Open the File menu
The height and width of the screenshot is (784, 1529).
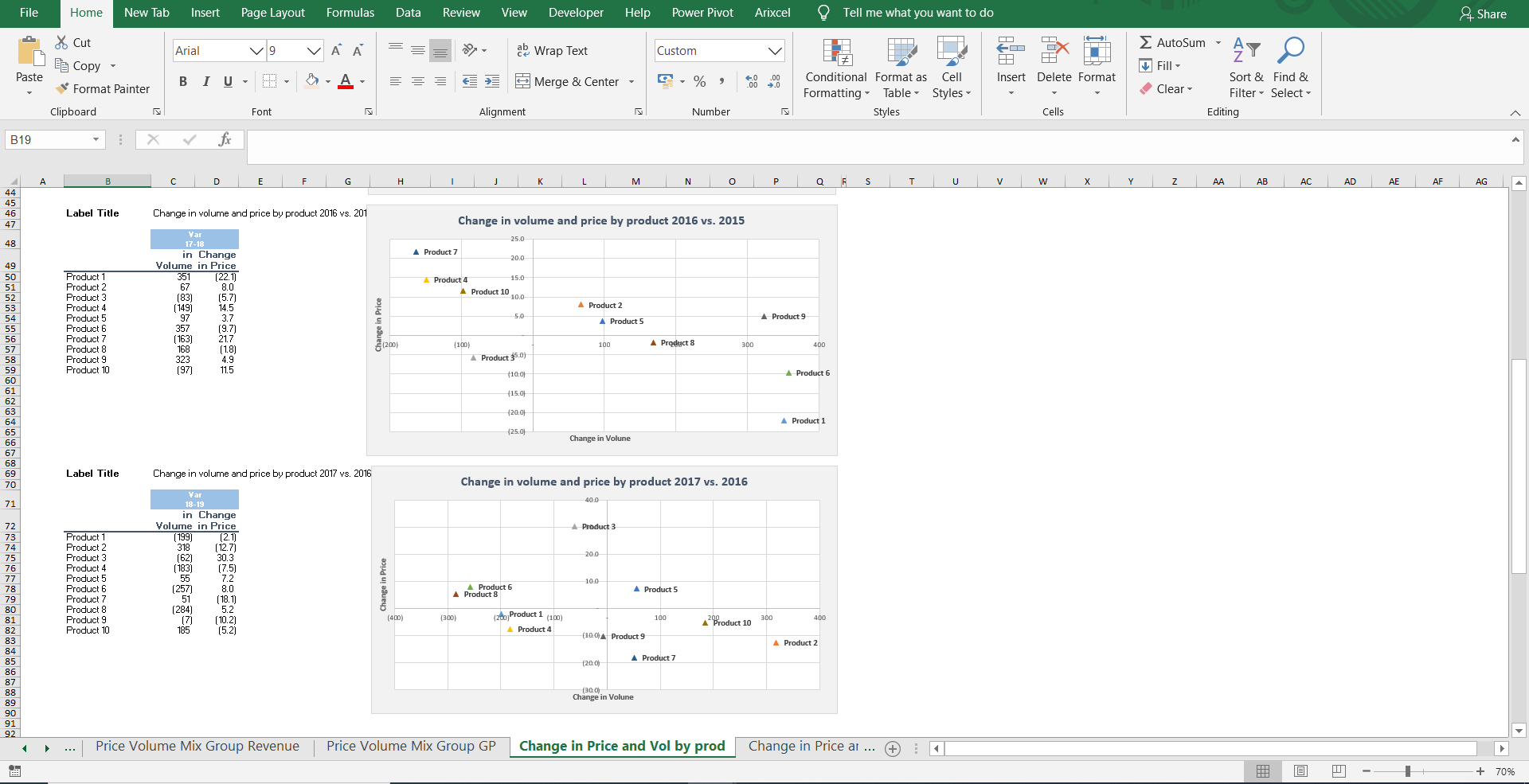[x=29, y=13]
